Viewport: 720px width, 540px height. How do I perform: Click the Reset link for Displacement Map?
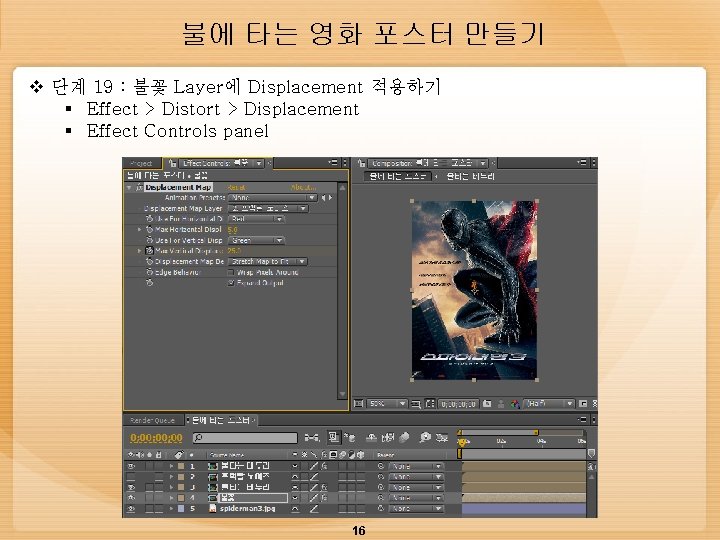236,187
